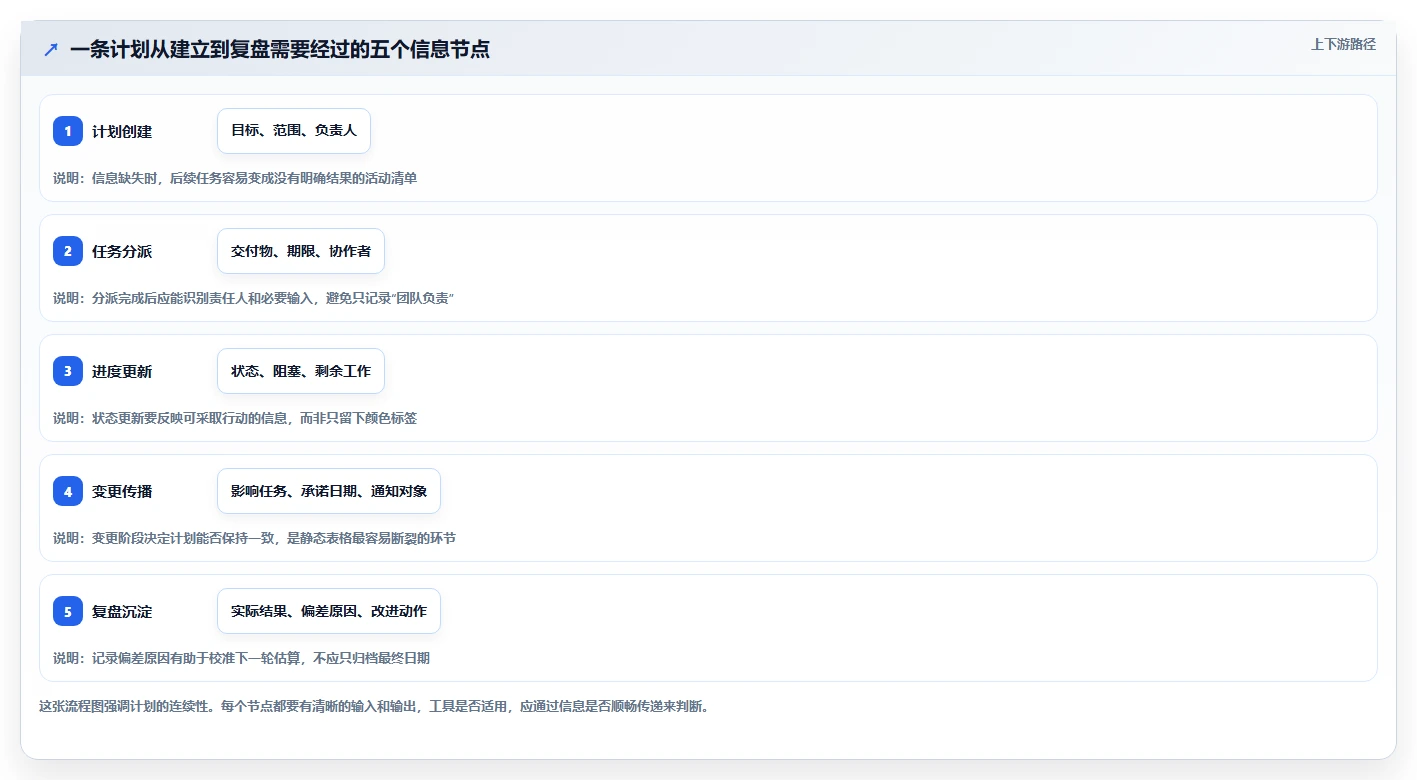The width and height of the screenshot is (1417, 780).
Task: Click the 影响任务、承诺日期、通知对象 chip
Action: click(x=329, y=491)
